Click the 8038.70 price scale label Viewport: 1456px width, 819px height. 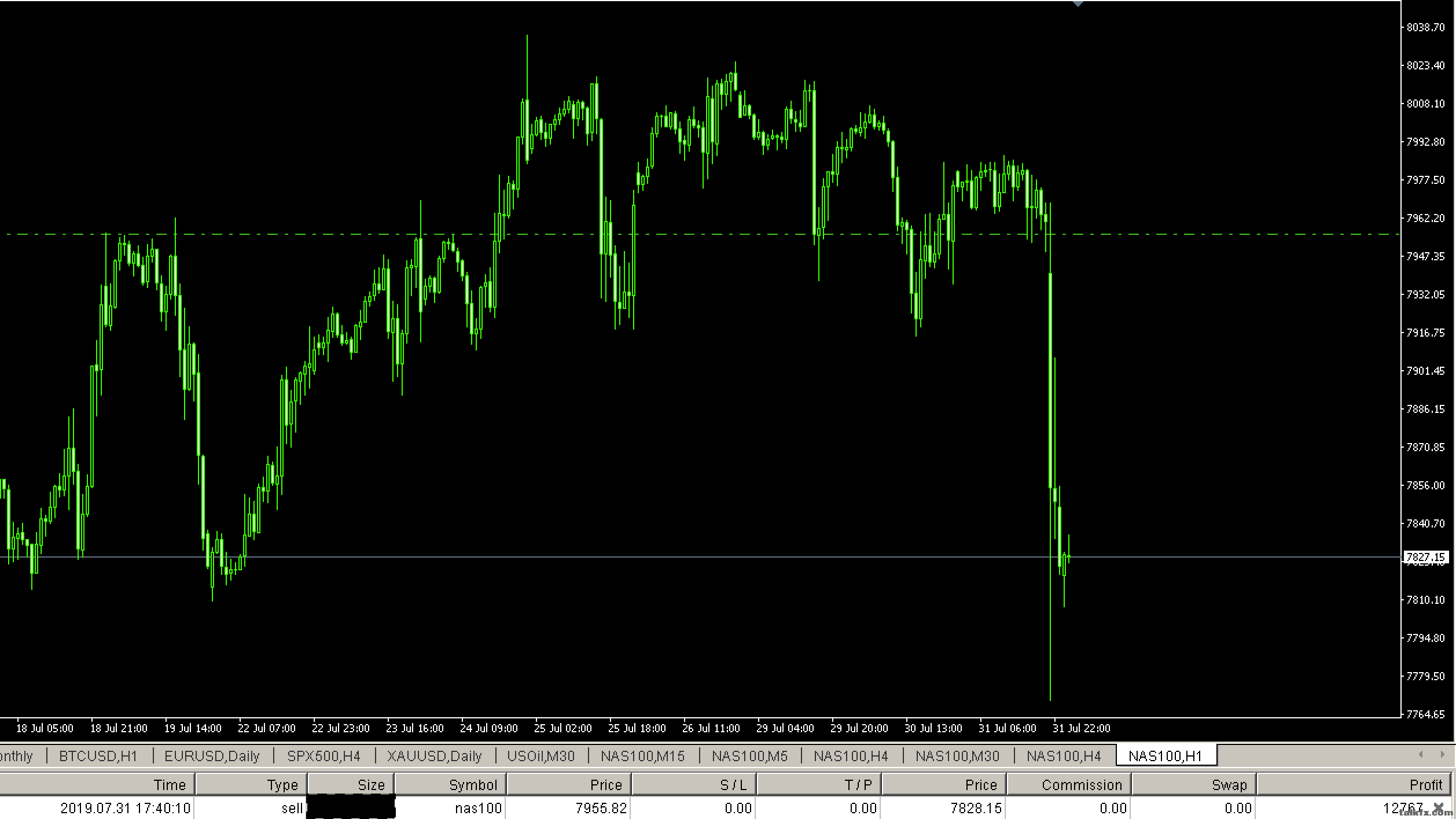[1425, 27]
